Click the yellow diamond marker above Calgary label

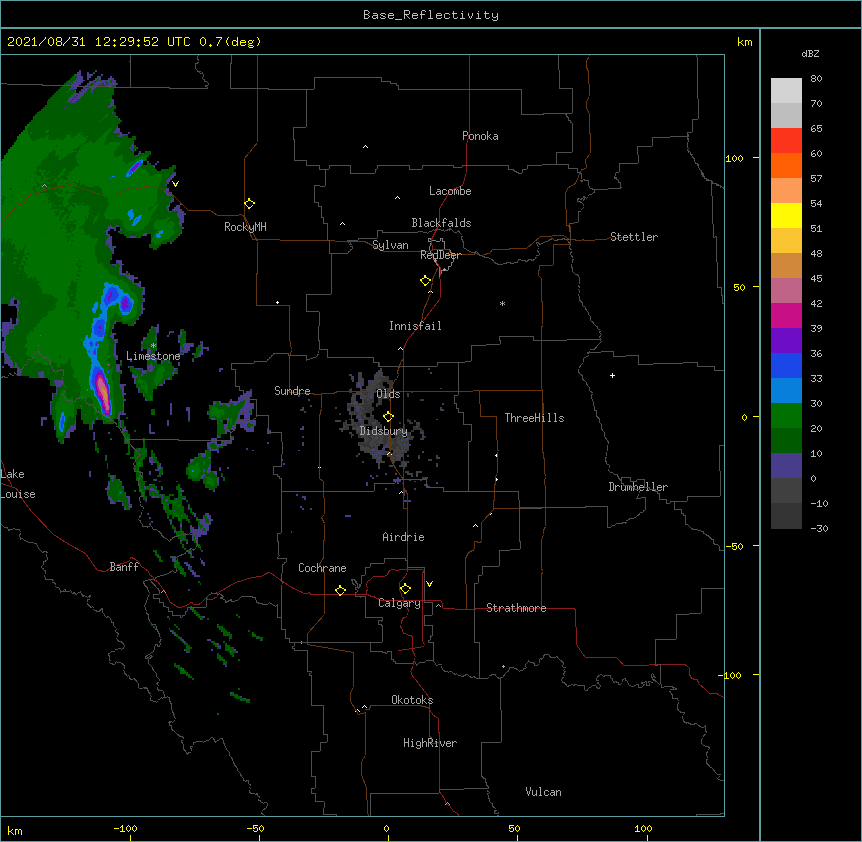click(406, 589)
